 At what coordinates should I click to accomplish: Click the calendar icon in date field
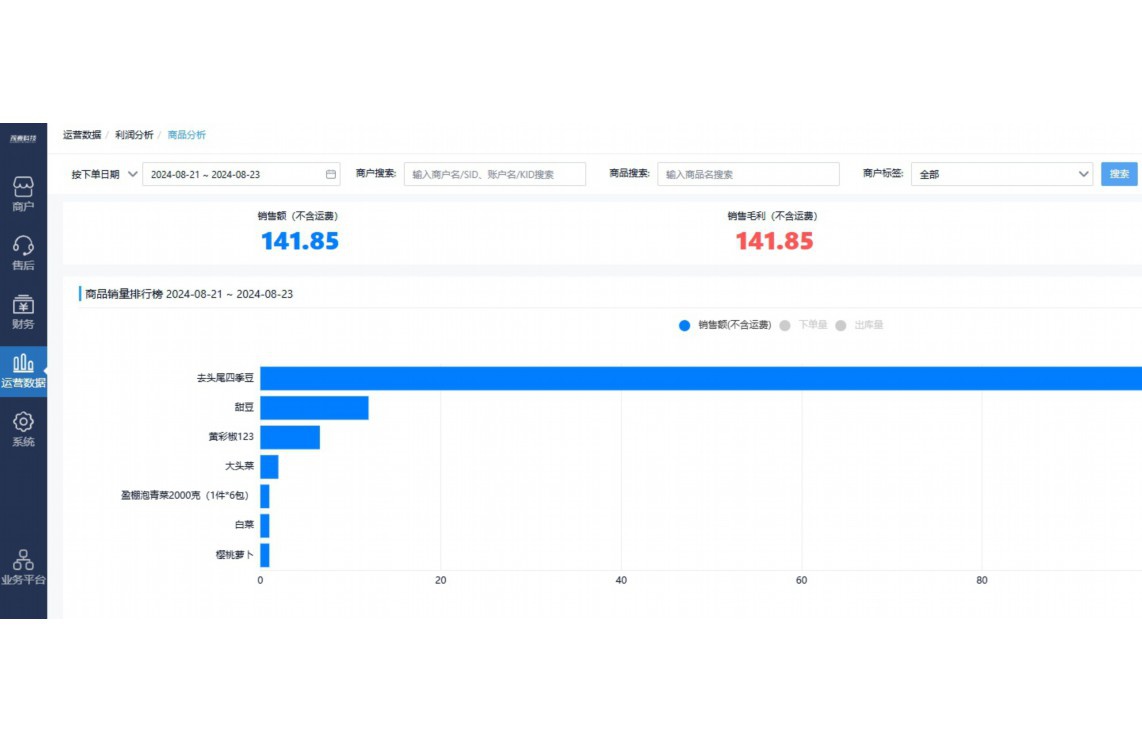[x=330, y=174]
